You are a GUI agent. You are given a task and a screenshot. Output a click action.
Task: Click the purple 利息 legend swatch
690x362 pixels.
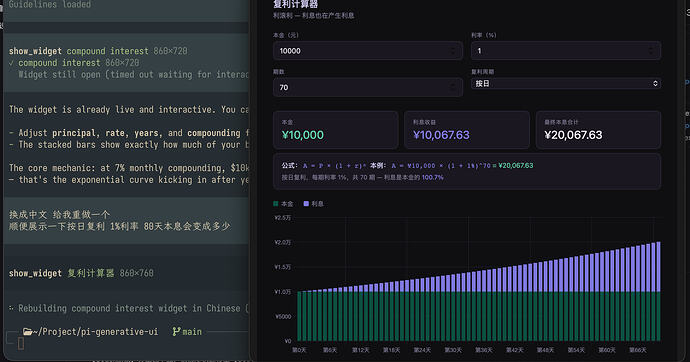tap(306, 204)
